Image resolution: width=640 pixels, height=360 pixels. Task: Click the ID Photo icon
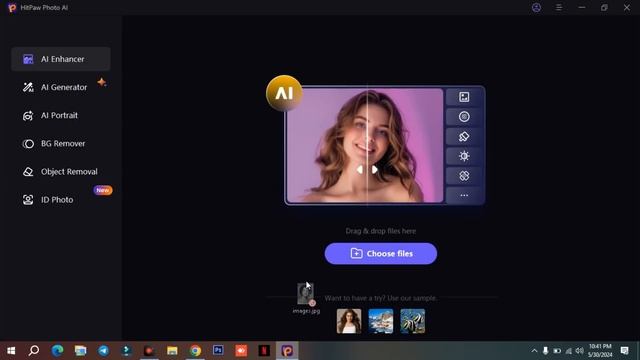point(28,200)
